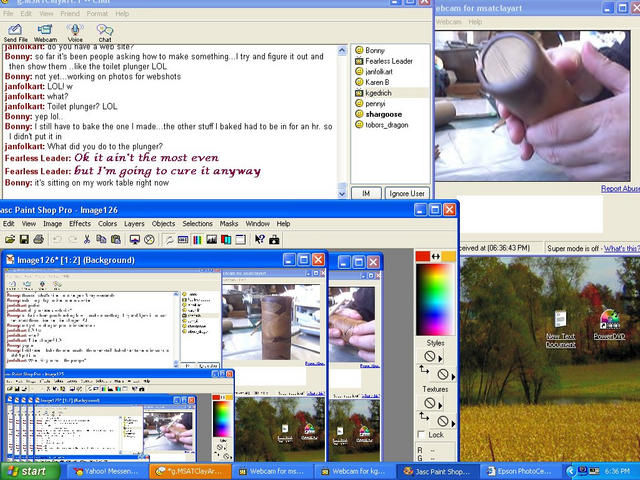Expand background Textures flyout arrow

coord(453,422)
